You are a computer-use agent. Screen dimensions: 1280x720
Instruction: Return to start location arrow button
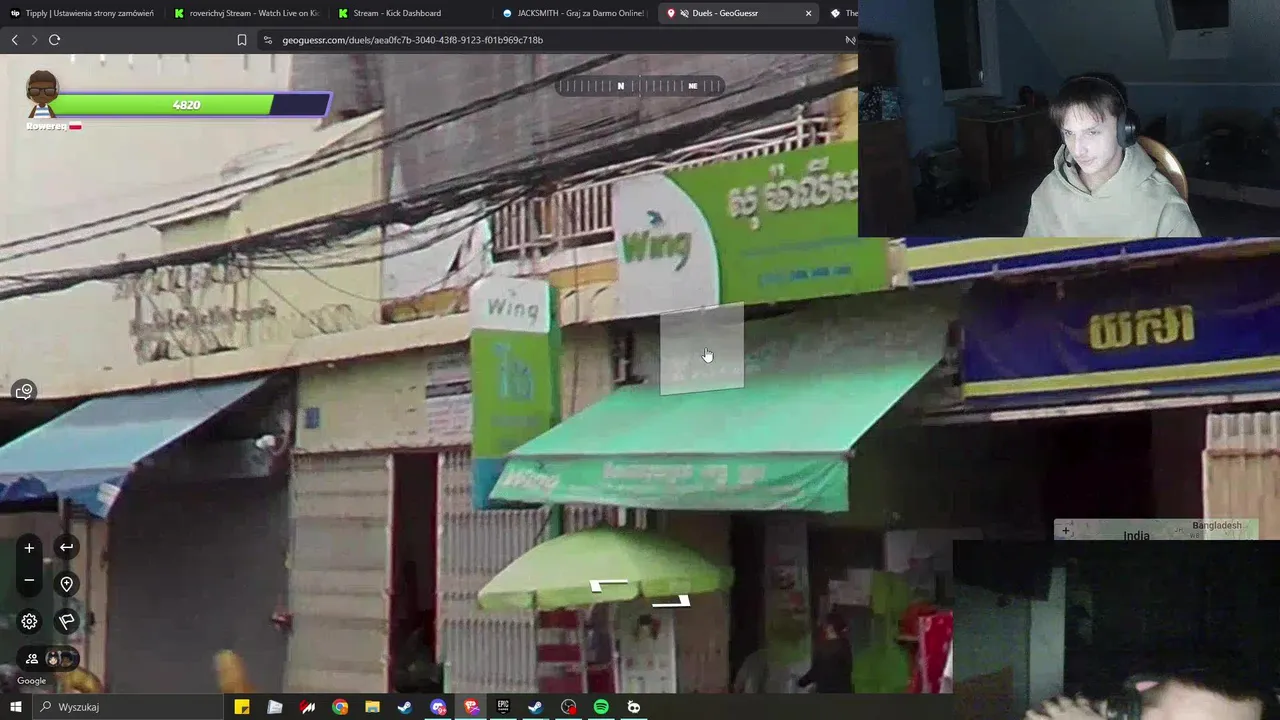(66, 547)
